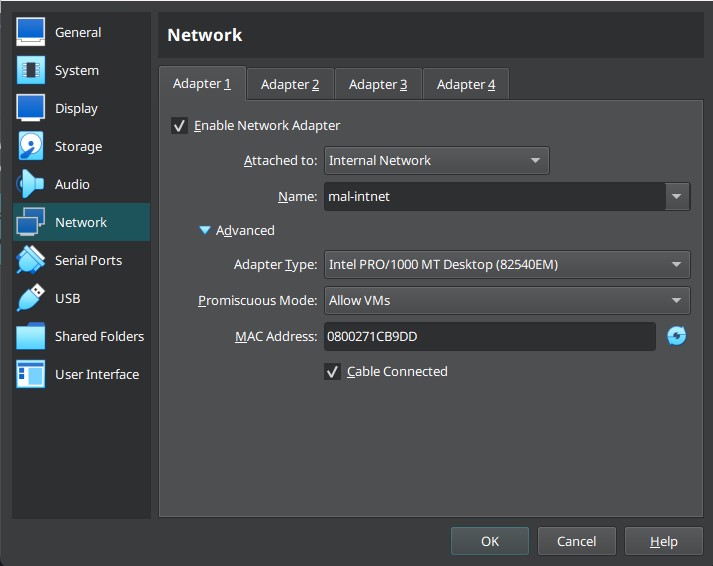Click the MAC Address text field

488,337
